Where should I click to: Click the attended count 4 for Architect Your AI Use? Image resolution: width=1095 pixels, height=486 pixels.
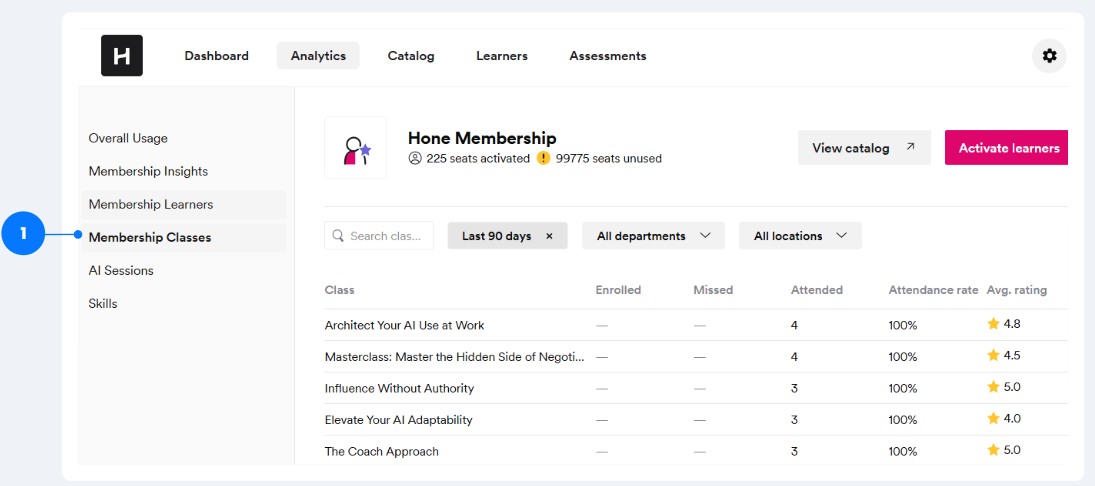pyautogui.click(x=794, y=325)
